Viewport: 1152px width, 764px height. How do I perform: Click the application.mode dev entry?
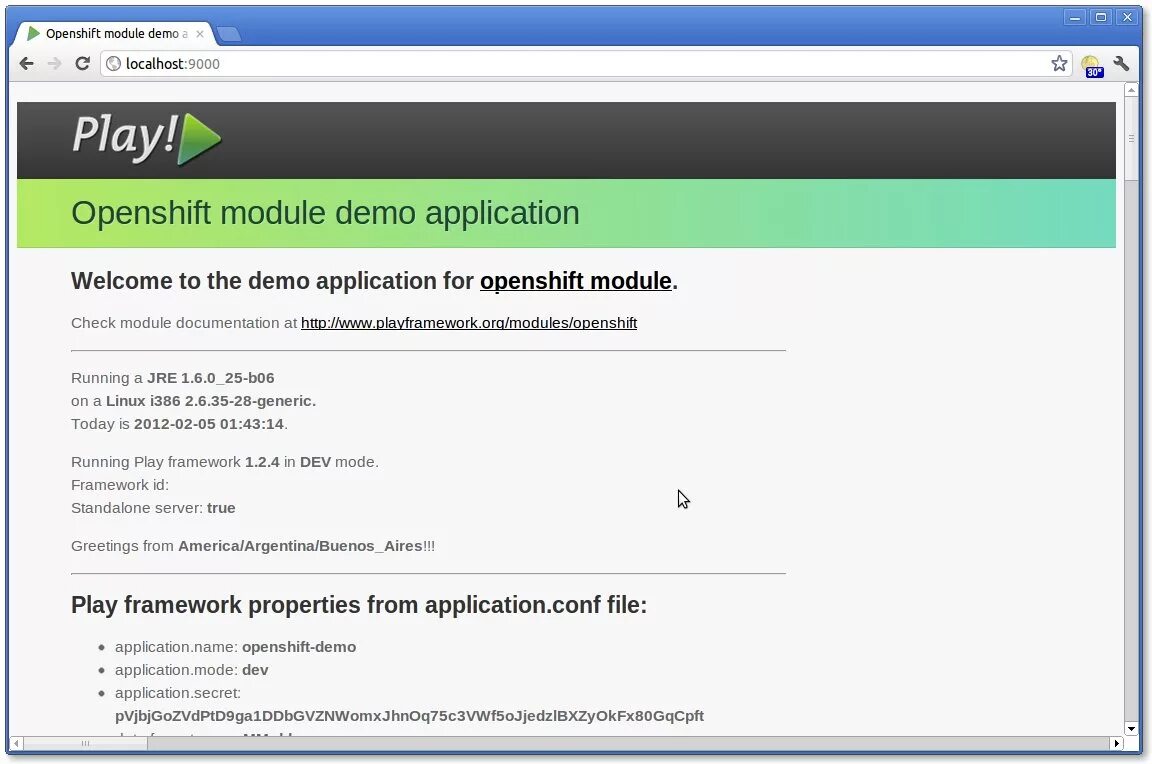[x=192, y=670]
